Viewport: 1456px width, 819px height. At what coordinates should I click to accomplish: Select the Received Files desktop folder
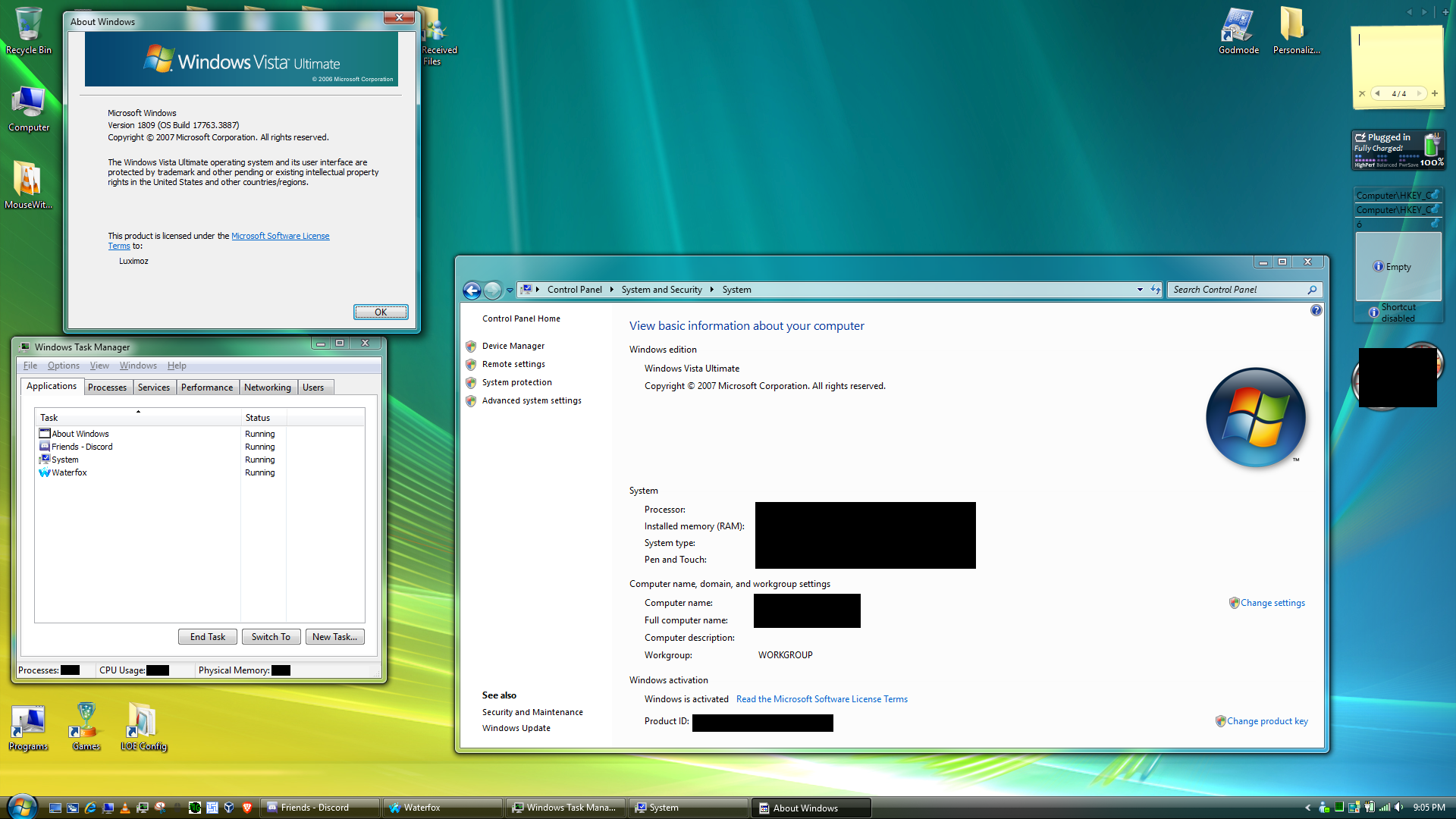point(438,36)
